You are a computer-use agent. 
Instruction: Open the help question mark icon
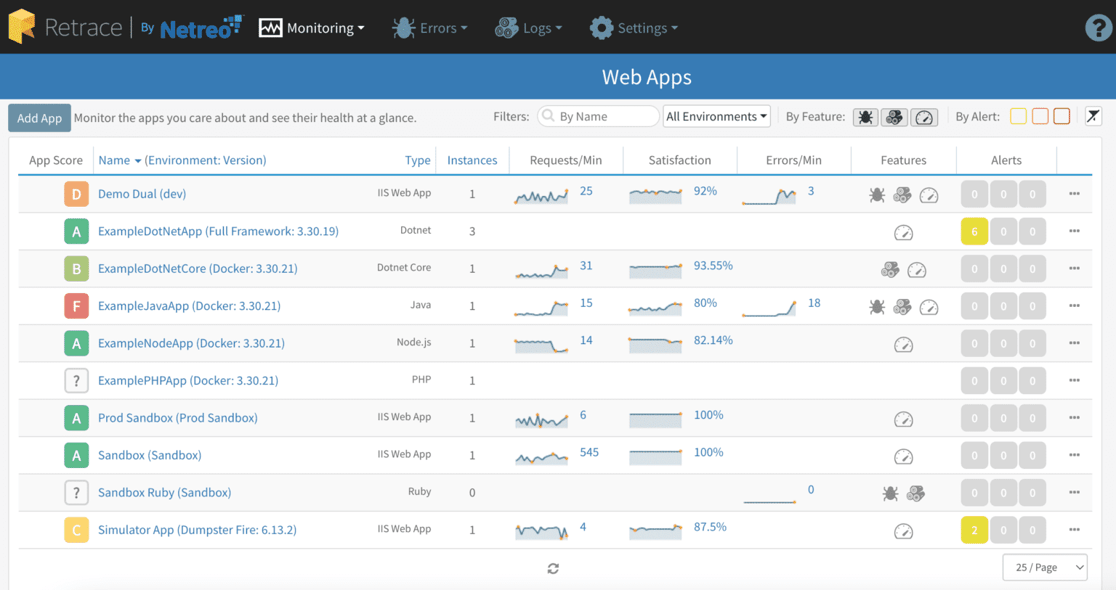pyautogui.click(x=1097, y=28)
